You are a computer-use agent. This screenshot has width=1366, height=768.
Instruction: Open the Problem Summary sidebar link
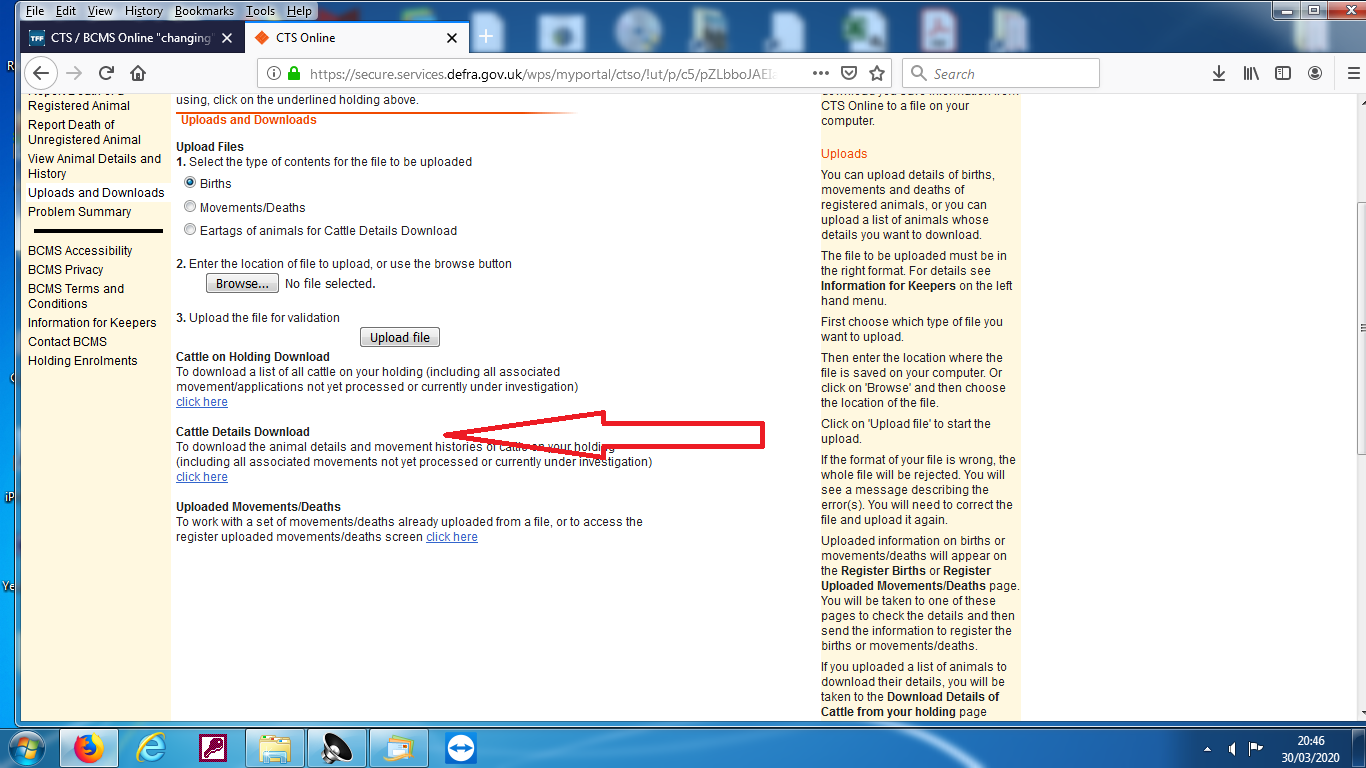coord(80,212)
